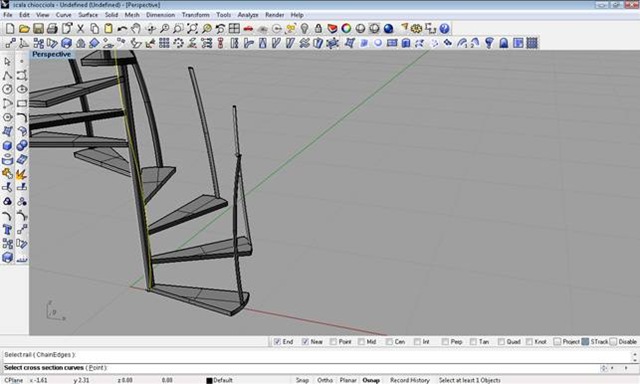The height and width of the screenshot is (384, 640).
Task: Cut selection with the scissors icon
Action: (80, 29)
